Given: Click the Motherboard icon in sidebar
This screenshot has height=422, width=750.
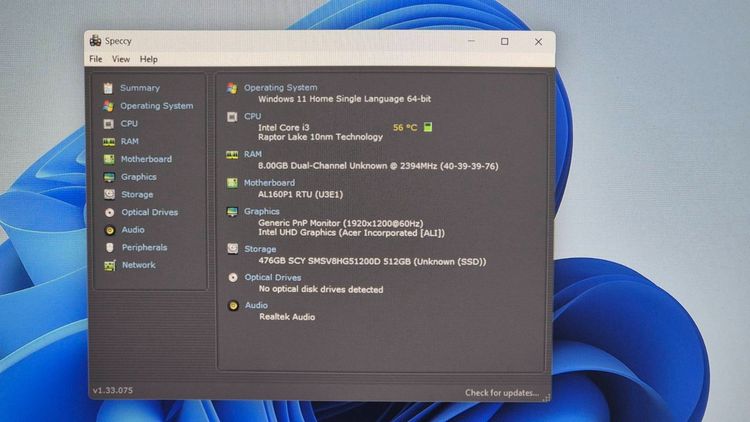Looking at the screenshot, I should tap(110, 159).
